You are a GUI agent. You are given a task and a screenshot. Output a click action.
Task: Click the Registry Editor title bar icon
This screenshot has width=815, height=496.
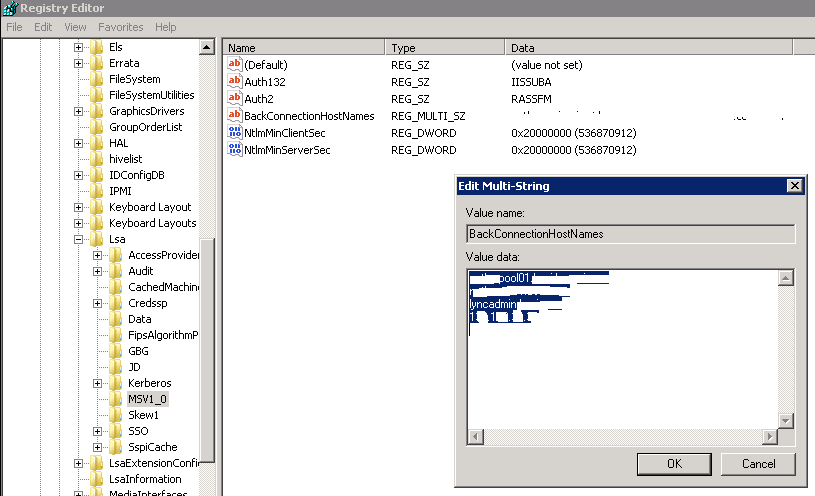9,8
